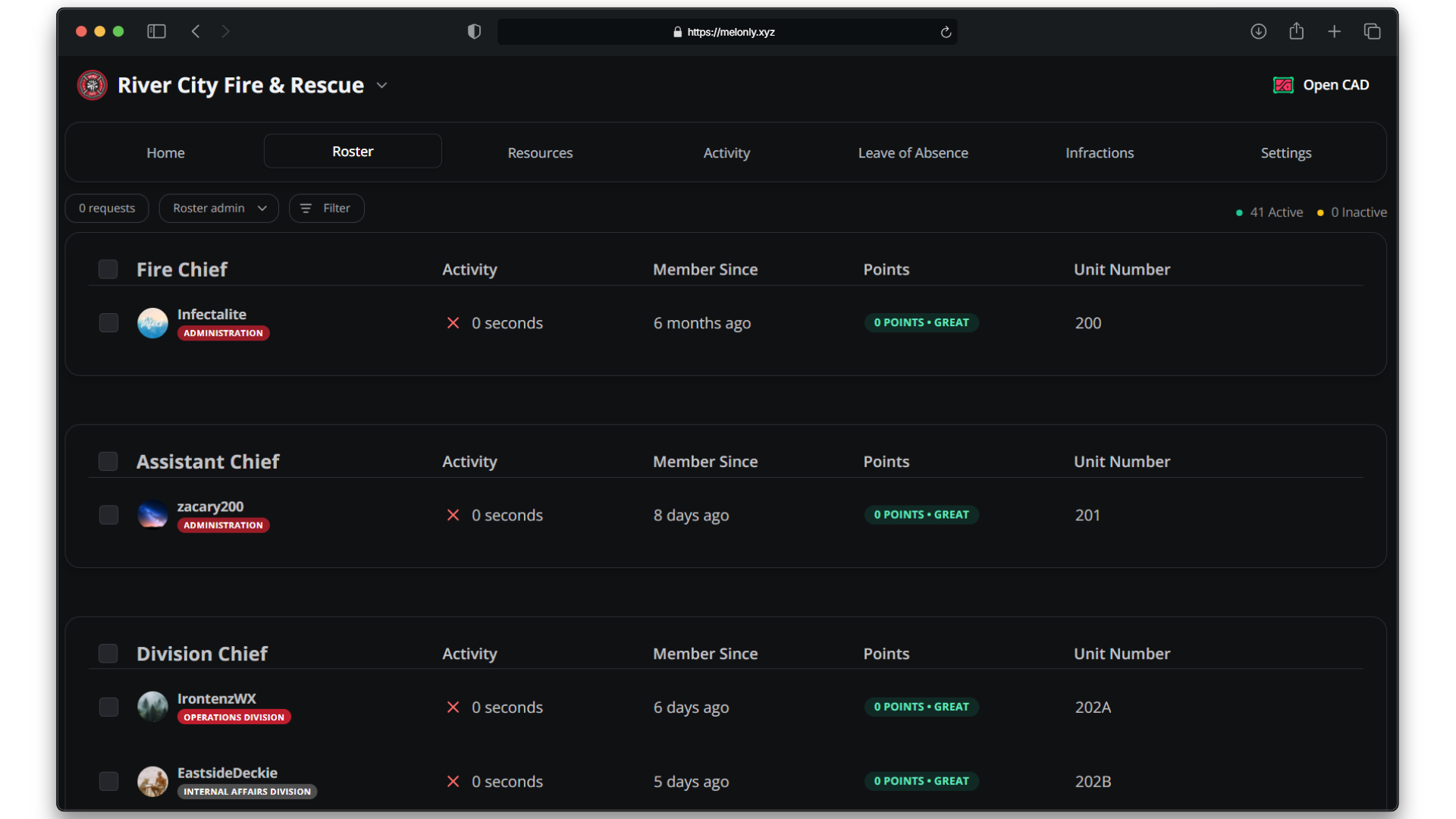Tick the checkbox for zacary200
This screenshot has height=819, width=1456.
coord(108,515)
